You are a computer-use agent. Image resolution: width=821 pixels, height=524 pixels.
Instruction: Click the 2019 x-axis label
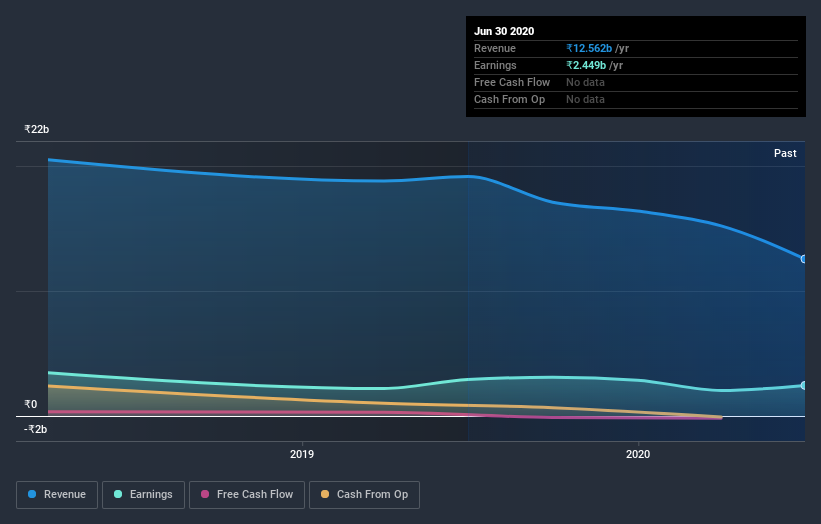point(302,454)
